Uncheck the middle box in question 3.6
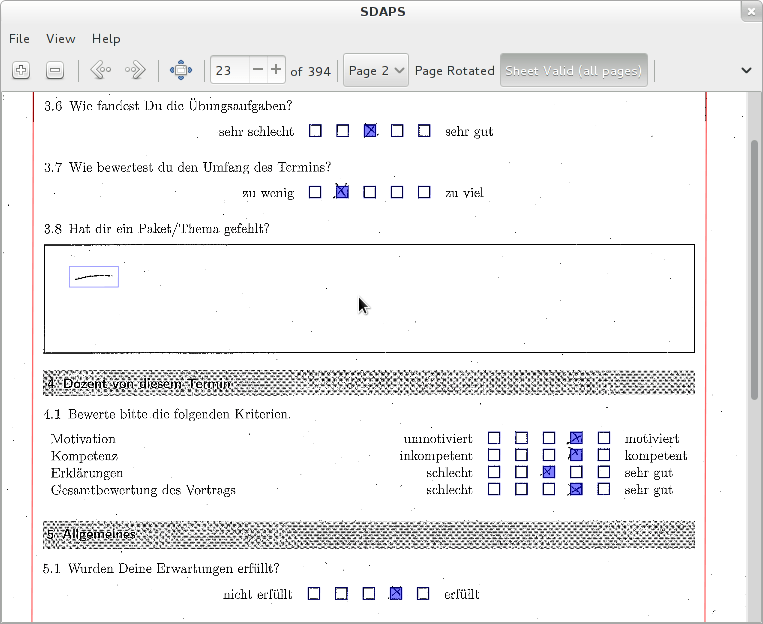763x624 pixels. click(x=370, y=131)
